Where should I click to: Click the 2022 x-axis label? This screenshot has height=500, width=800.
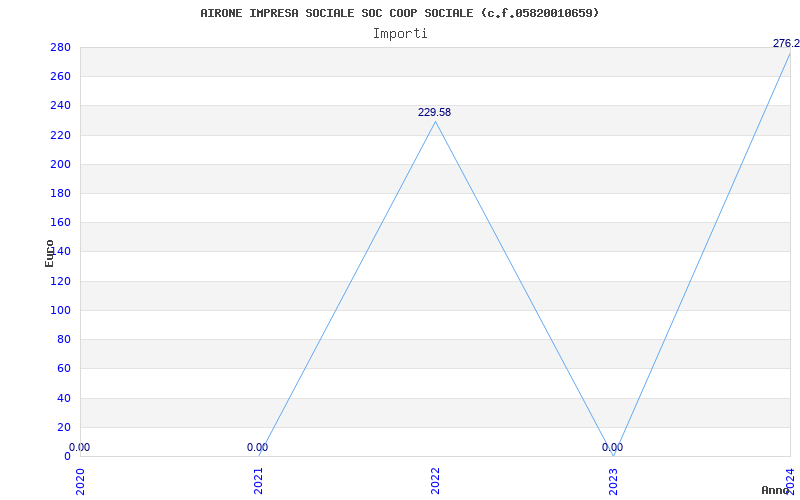point(435,481)
